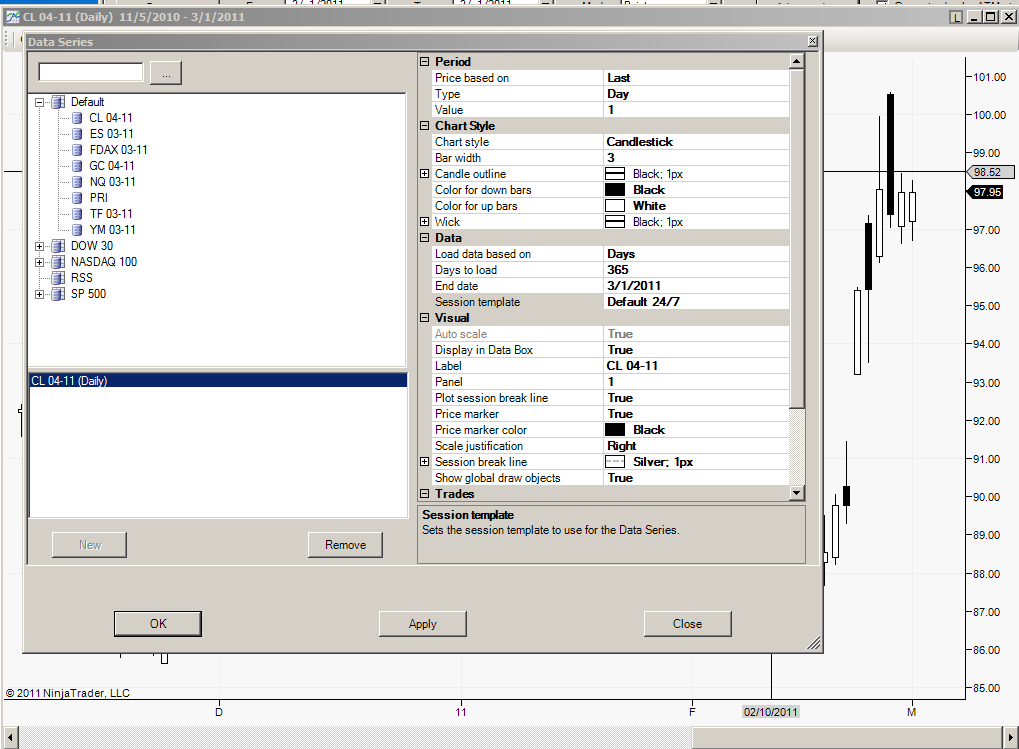Image resolution: width=1019 pixels, height=749 pixels.
Task: Click the 97.95 price marker on chart axis
Action: (987, 192)
